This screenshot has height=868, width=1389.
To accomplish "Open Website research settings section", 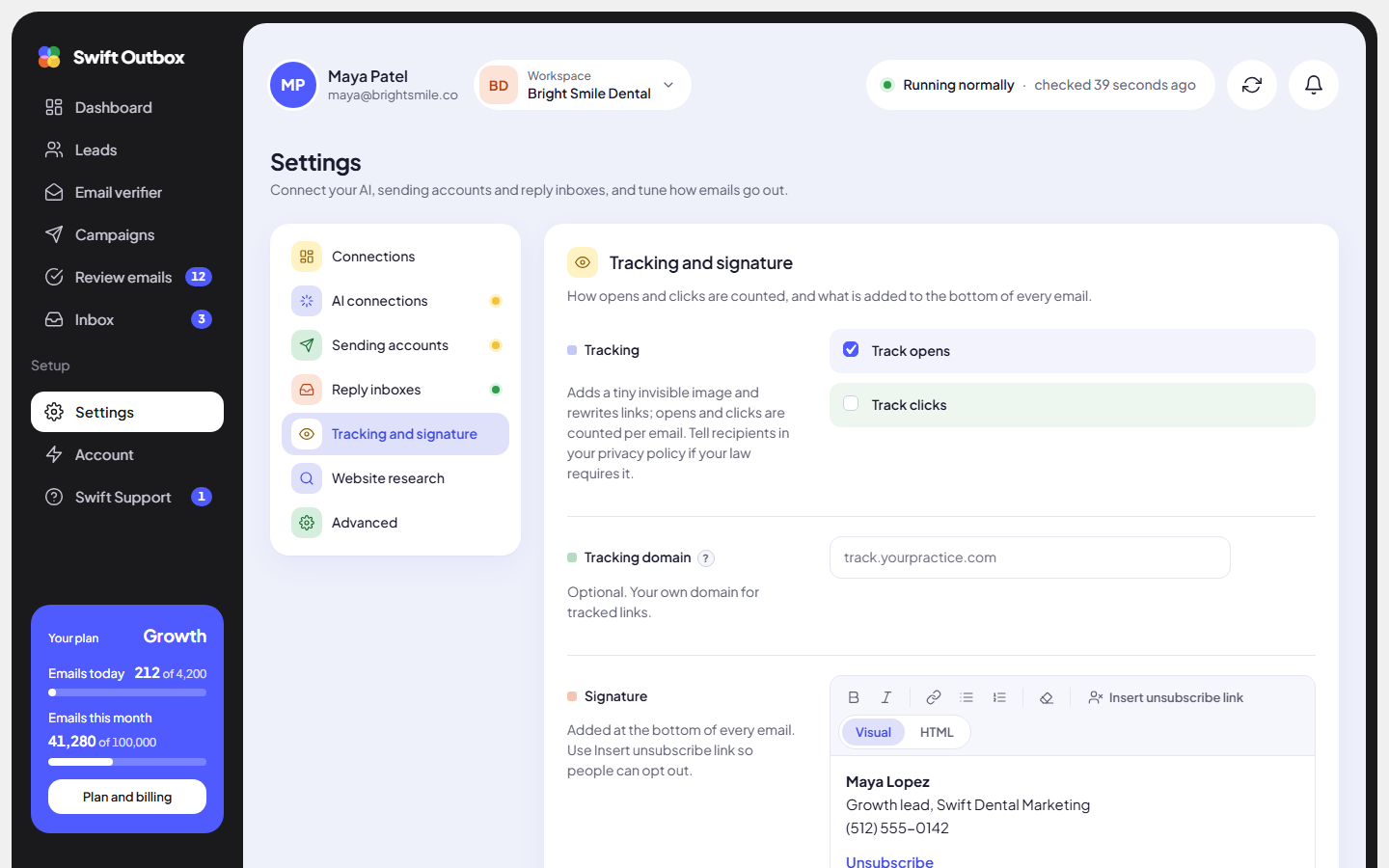I will (x=395, y=478).
